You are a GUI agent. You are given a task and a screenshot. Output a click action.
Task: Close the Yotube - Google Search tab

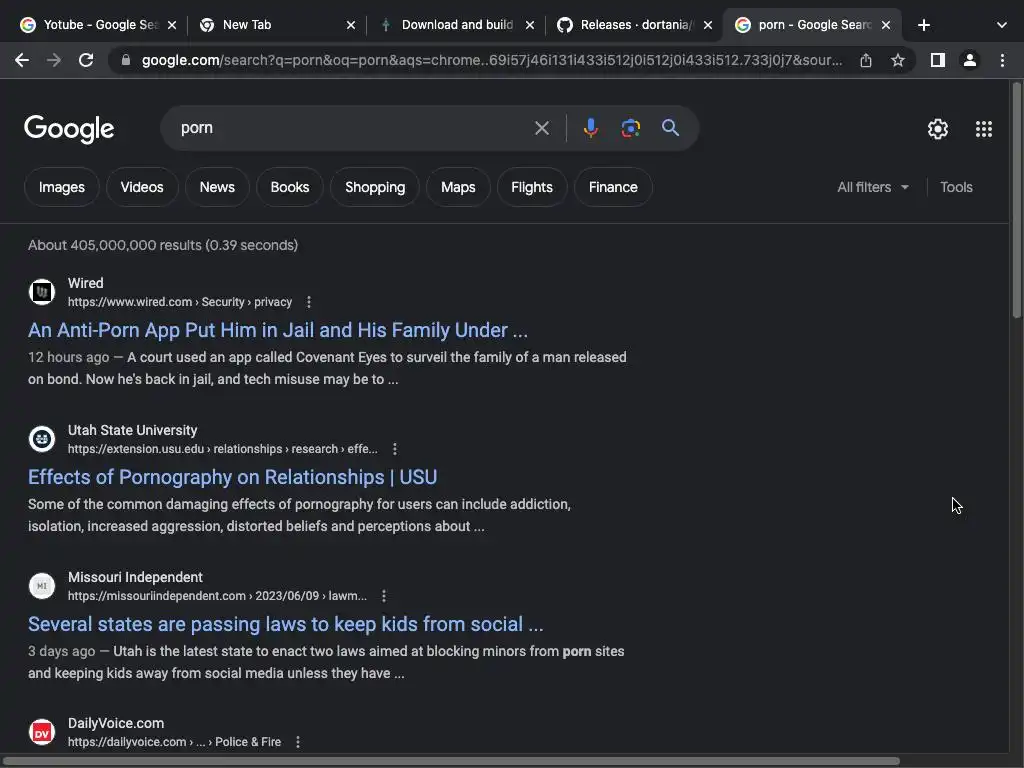tap(172, 25)
